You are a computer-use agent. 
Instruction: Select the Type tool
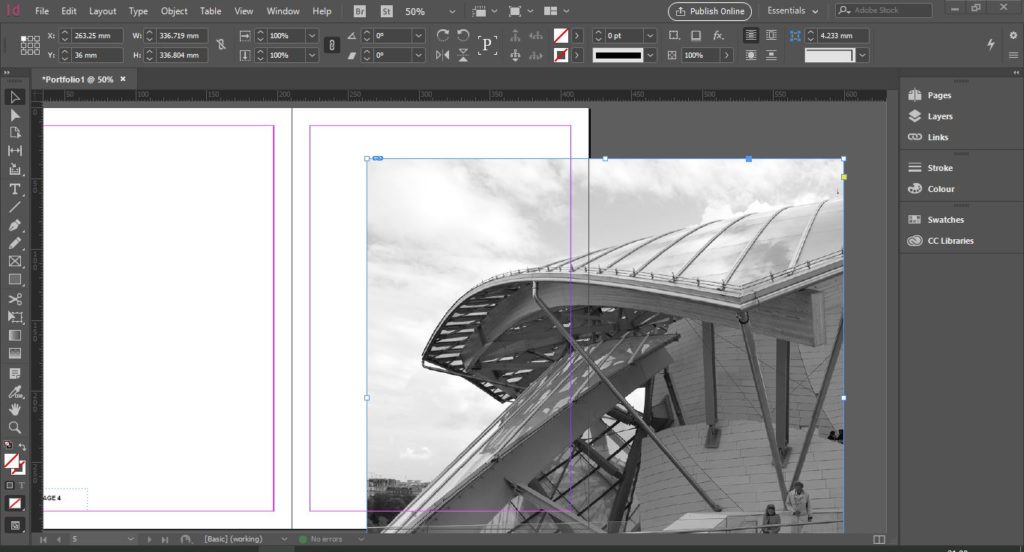(14, 189)
